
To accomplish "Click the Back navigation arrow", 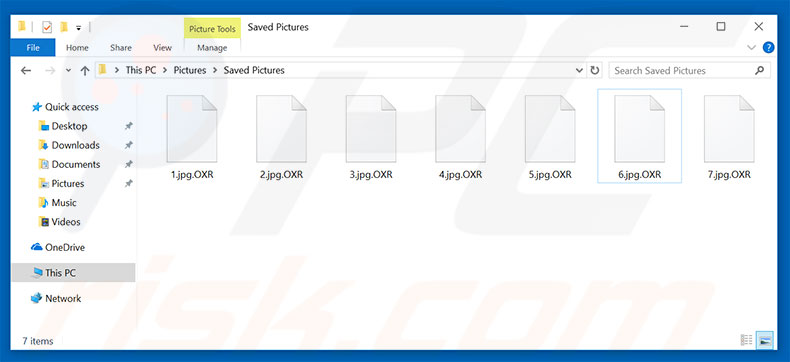I will click(26, 71).
